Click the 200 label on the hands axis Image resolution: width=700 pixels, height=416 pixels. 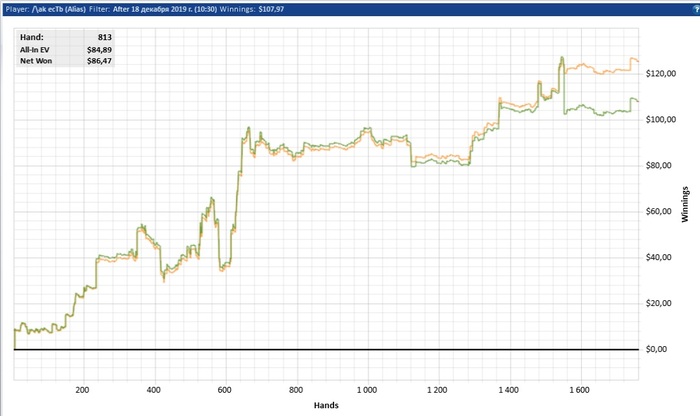point(82,390)
